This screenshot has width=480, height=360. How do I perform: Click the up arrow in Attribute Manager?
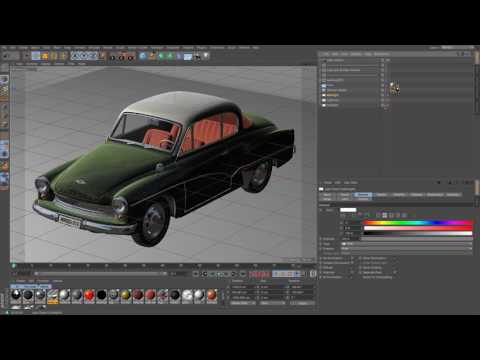(450, 183)
